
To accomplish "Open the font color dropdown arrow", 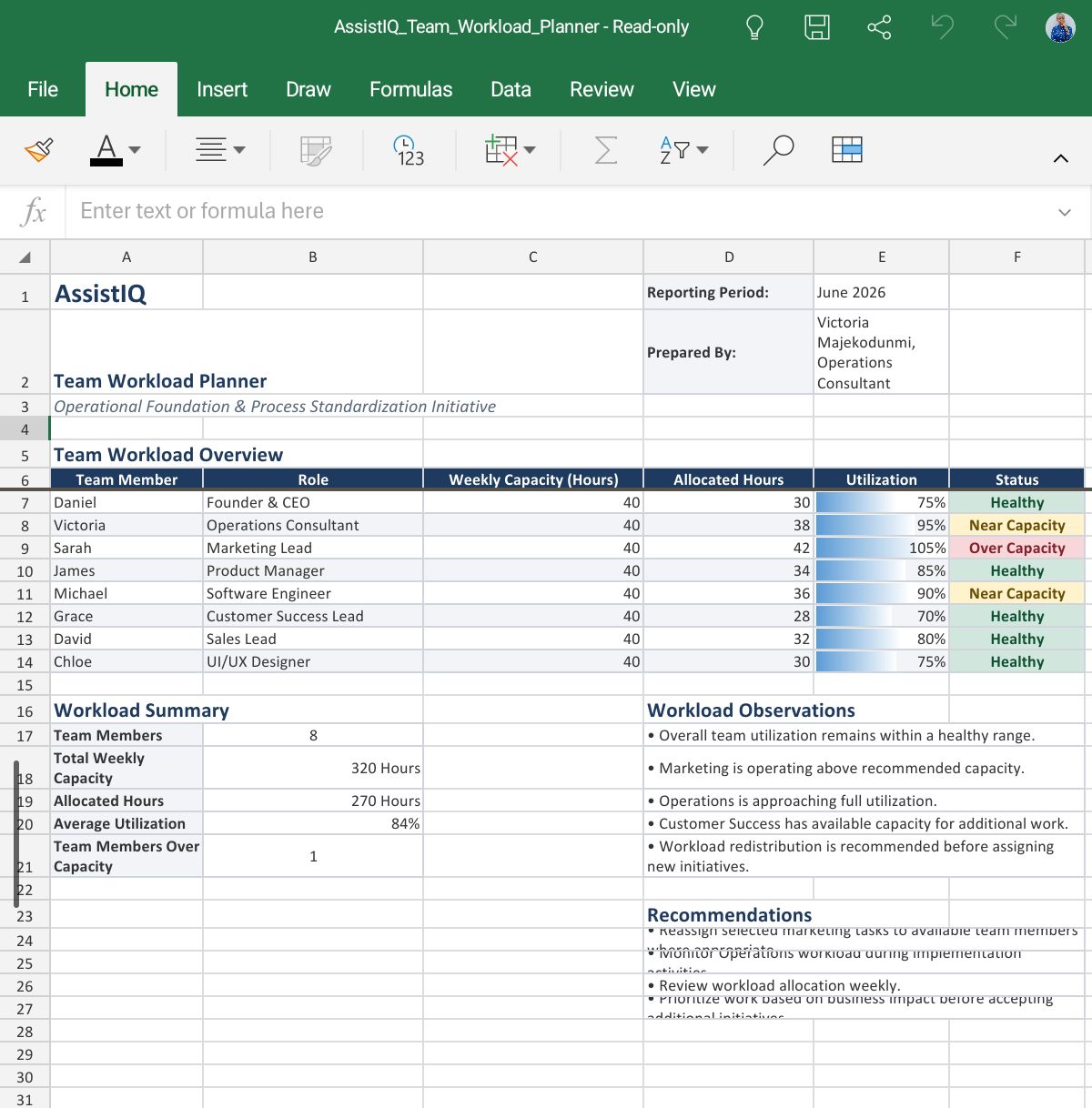I will 135,150.
